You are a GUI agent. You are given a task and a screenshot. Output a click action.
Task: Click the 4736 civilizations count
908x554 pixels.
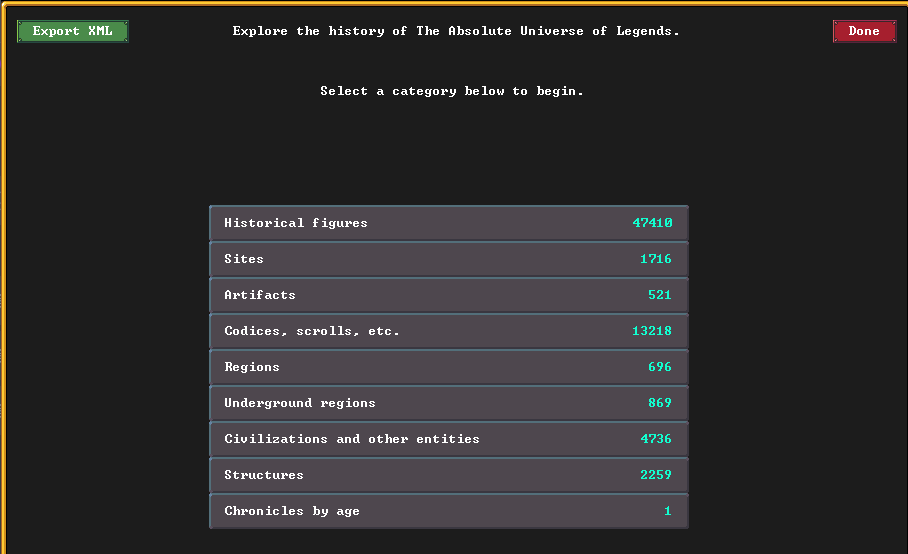(656, 438)
